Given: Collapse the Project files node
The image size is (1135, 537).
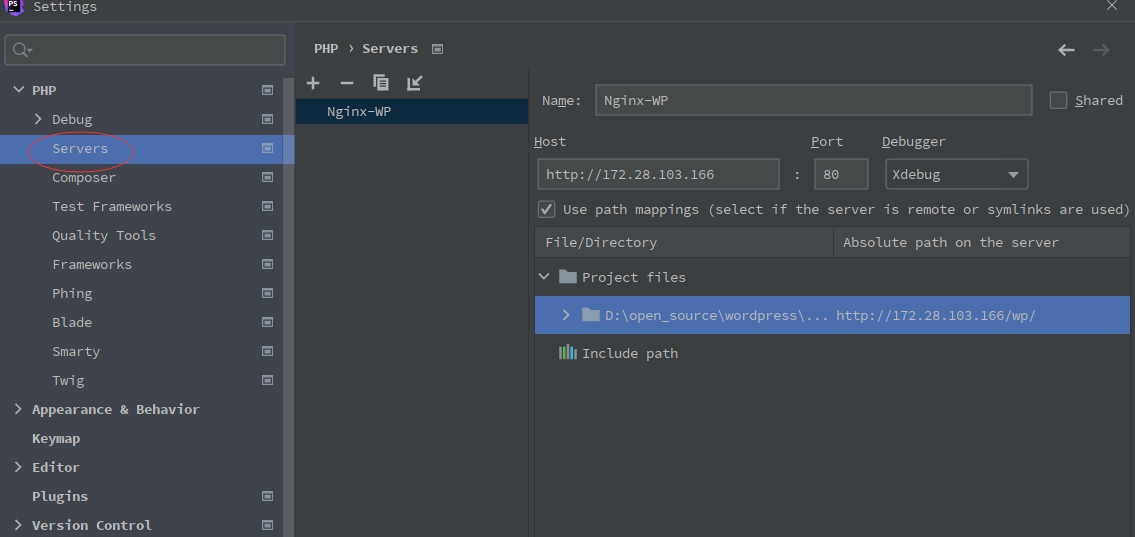Looking at the screenshot, I should [544, 277].
